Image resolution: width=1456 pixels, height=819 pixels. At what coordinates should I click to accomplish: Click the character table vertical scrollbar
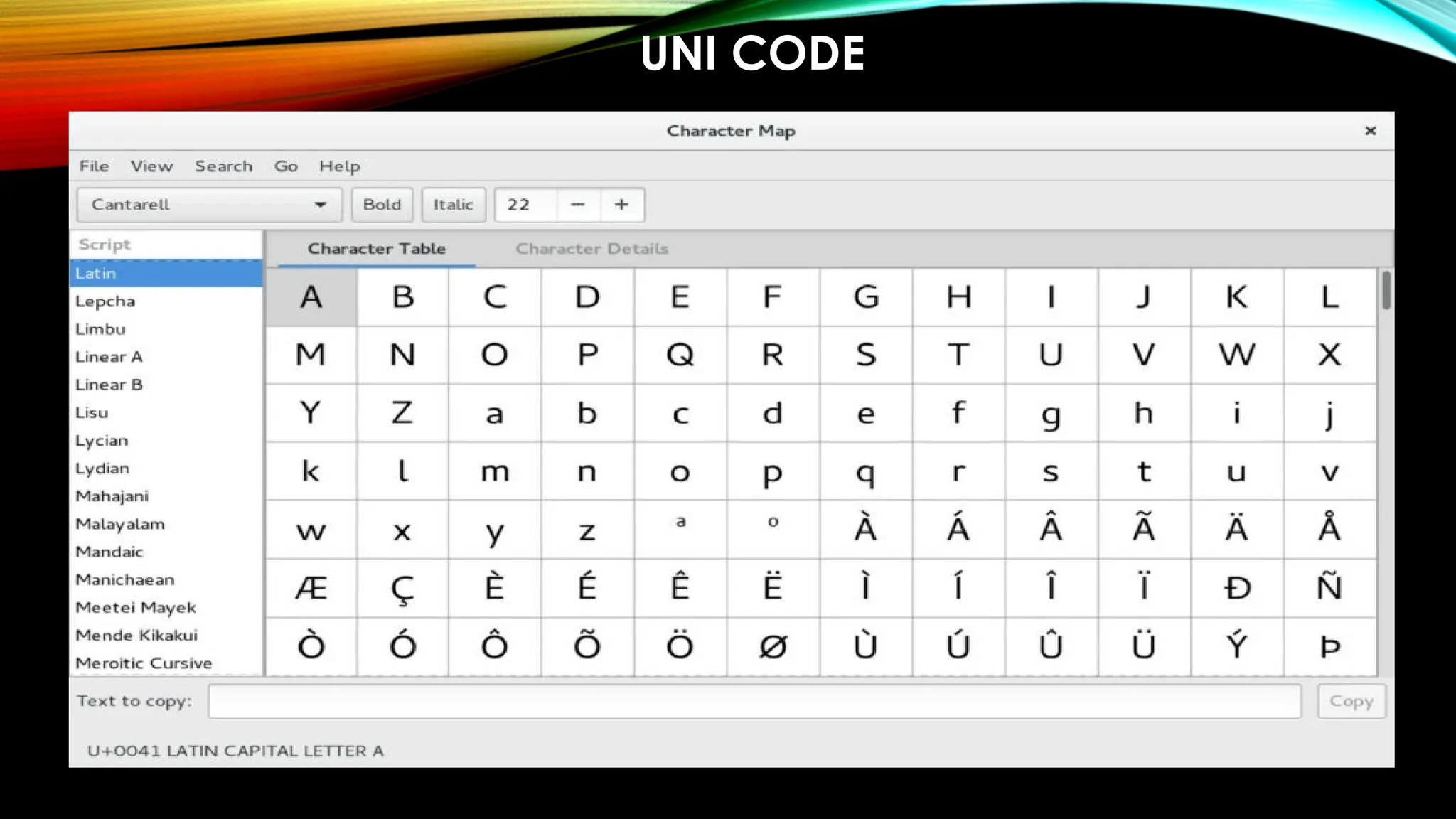coord(1386,290)
